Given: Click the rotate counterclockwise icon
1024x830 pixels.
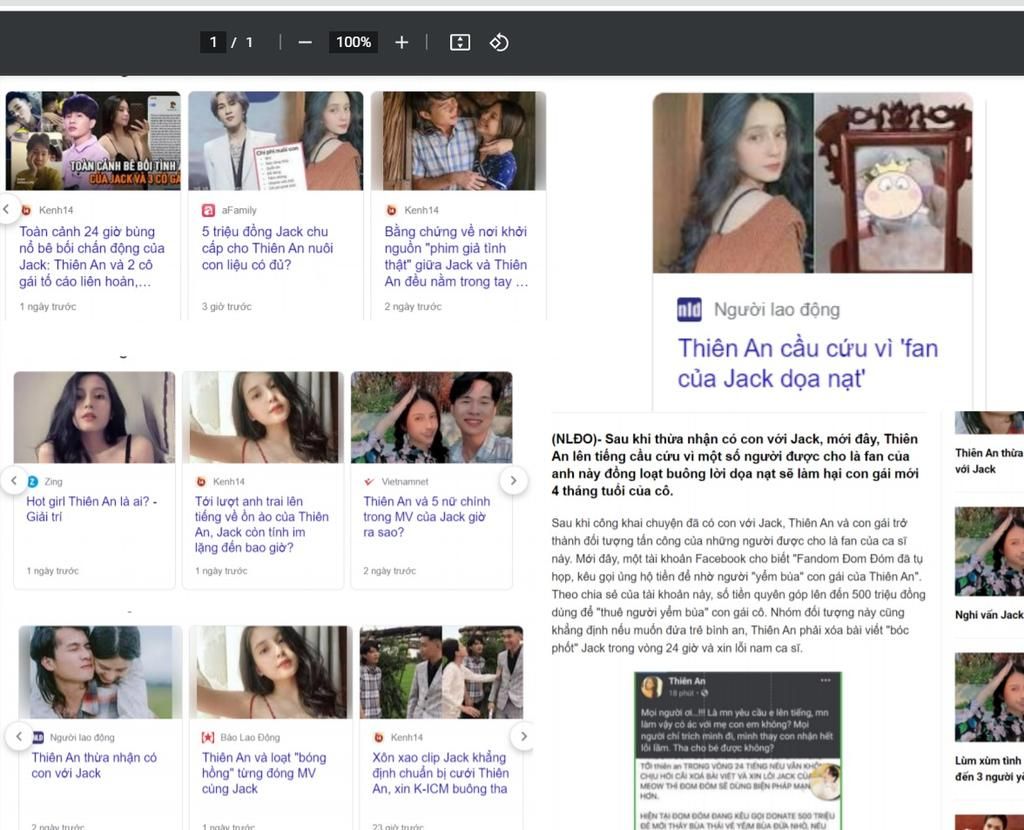Looking at the screenshot, I should coord(499,42).
